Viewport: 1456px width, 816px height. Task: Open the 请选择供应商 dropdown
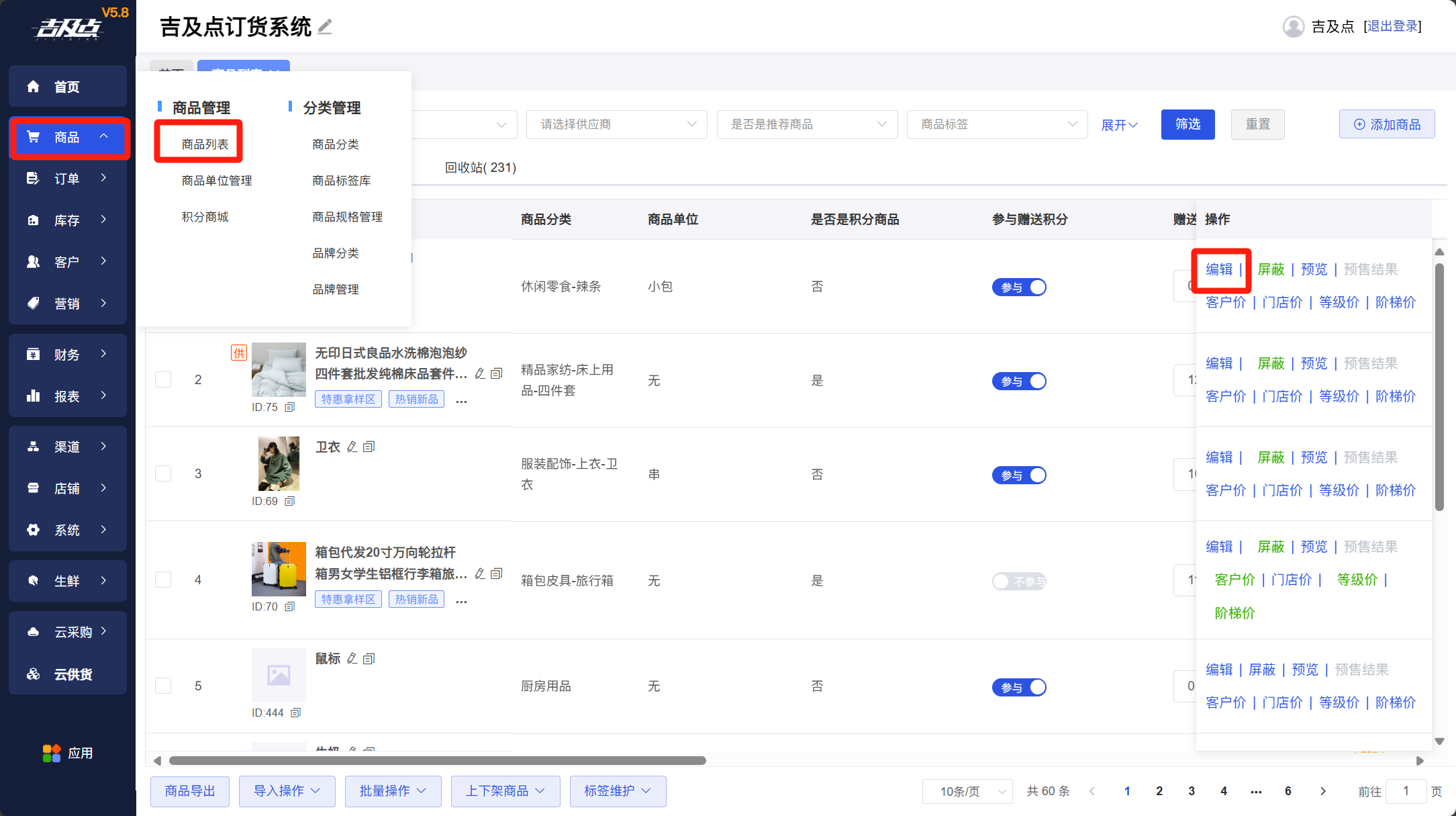coord(616,124)
